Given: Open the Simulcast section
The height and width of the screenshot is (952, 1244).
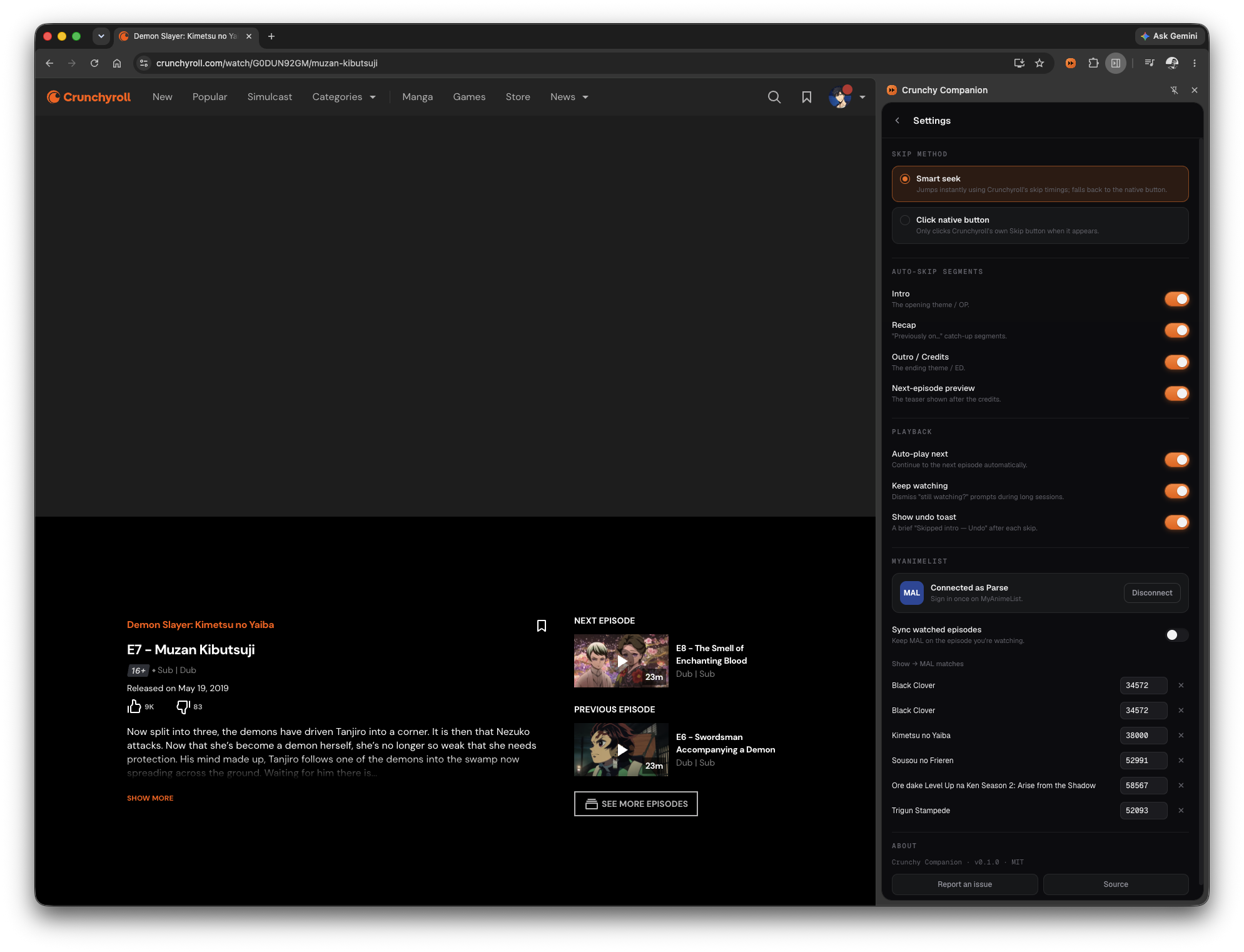Looking at the screenshot, I should pyautogui.click(x=270, y=97).
